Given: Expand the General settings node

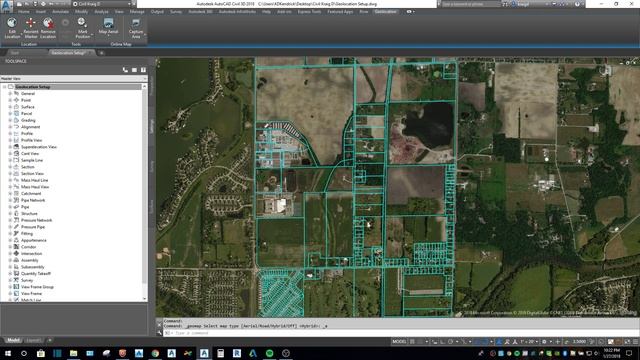Looking at the screenshot, I should (10, 93).
